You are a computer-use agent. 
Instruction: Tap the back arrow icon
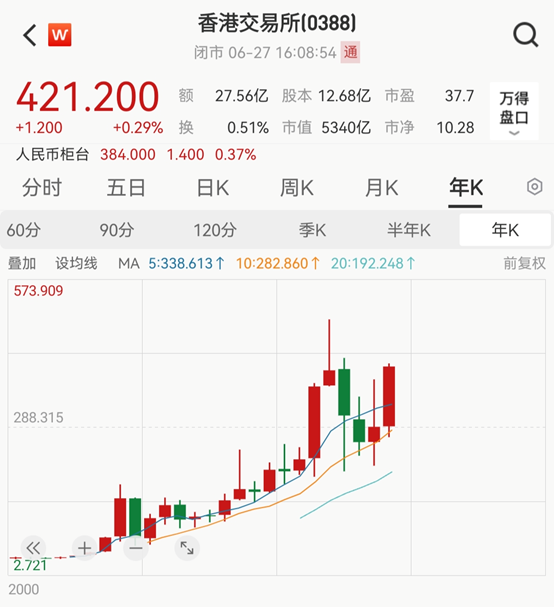[x=30, y=35]
